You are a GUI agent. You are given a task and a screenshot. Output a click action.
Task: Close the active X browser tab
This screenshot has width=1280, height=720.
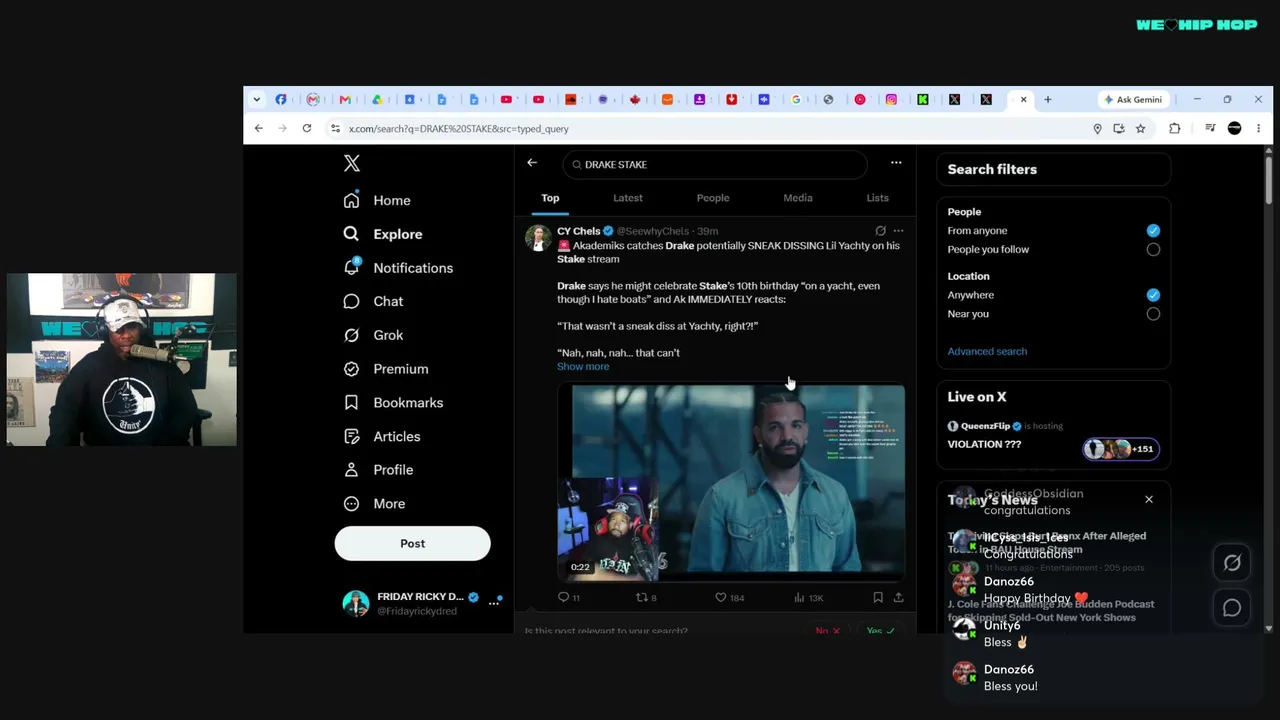[x=1023, y=100]
